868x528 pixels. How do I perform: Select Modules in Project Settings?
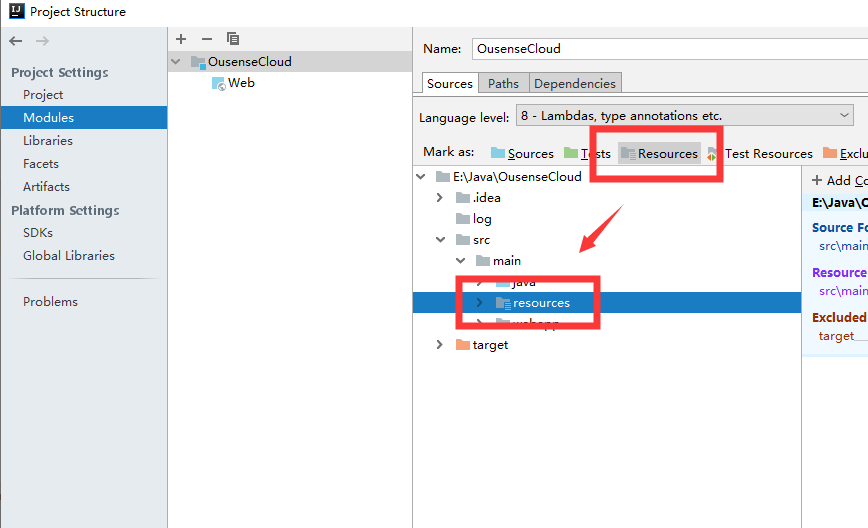click(84, 117)
